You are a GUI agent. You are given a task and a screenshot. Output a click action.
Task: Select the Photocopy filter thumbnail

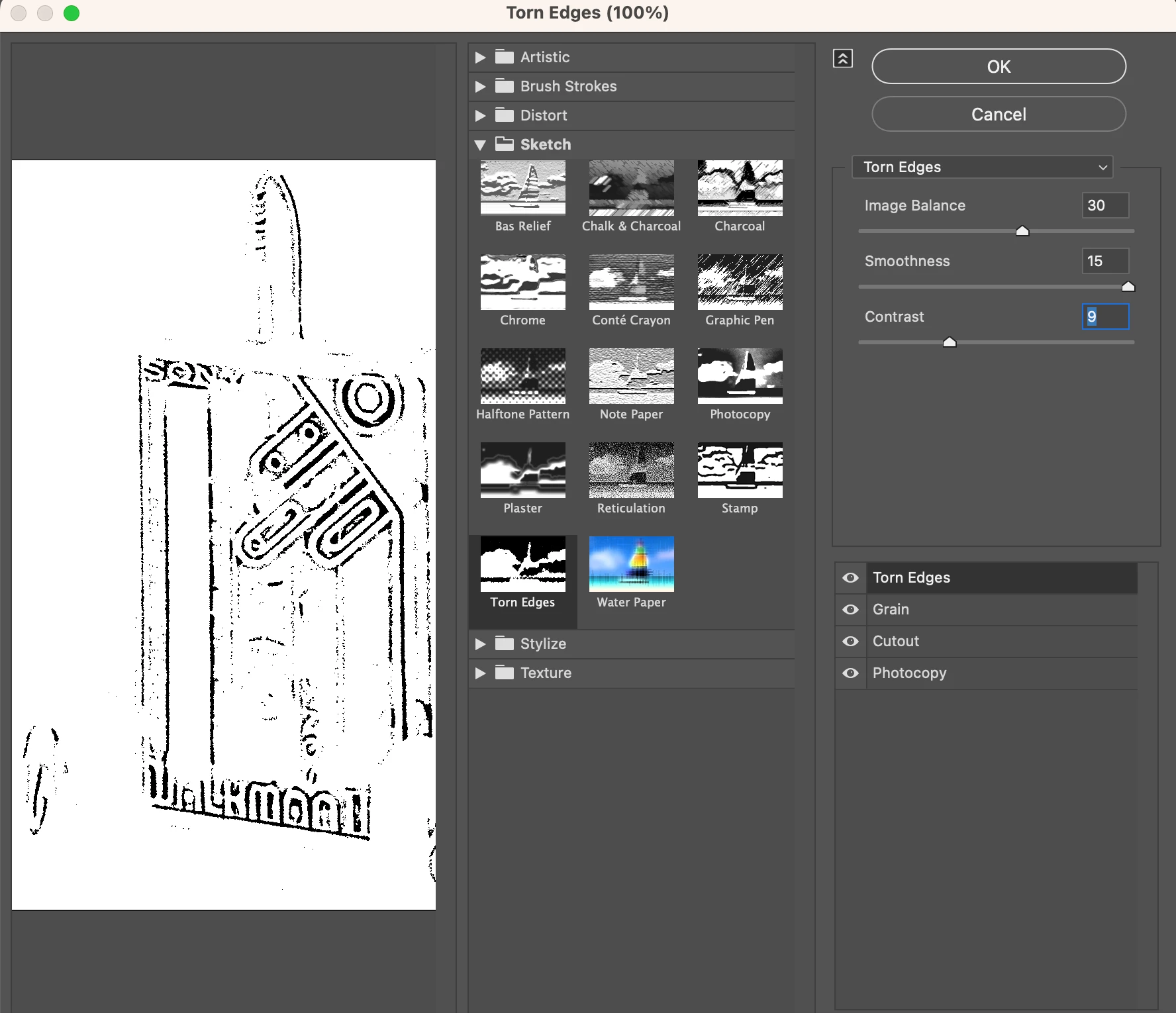point(740,376)
